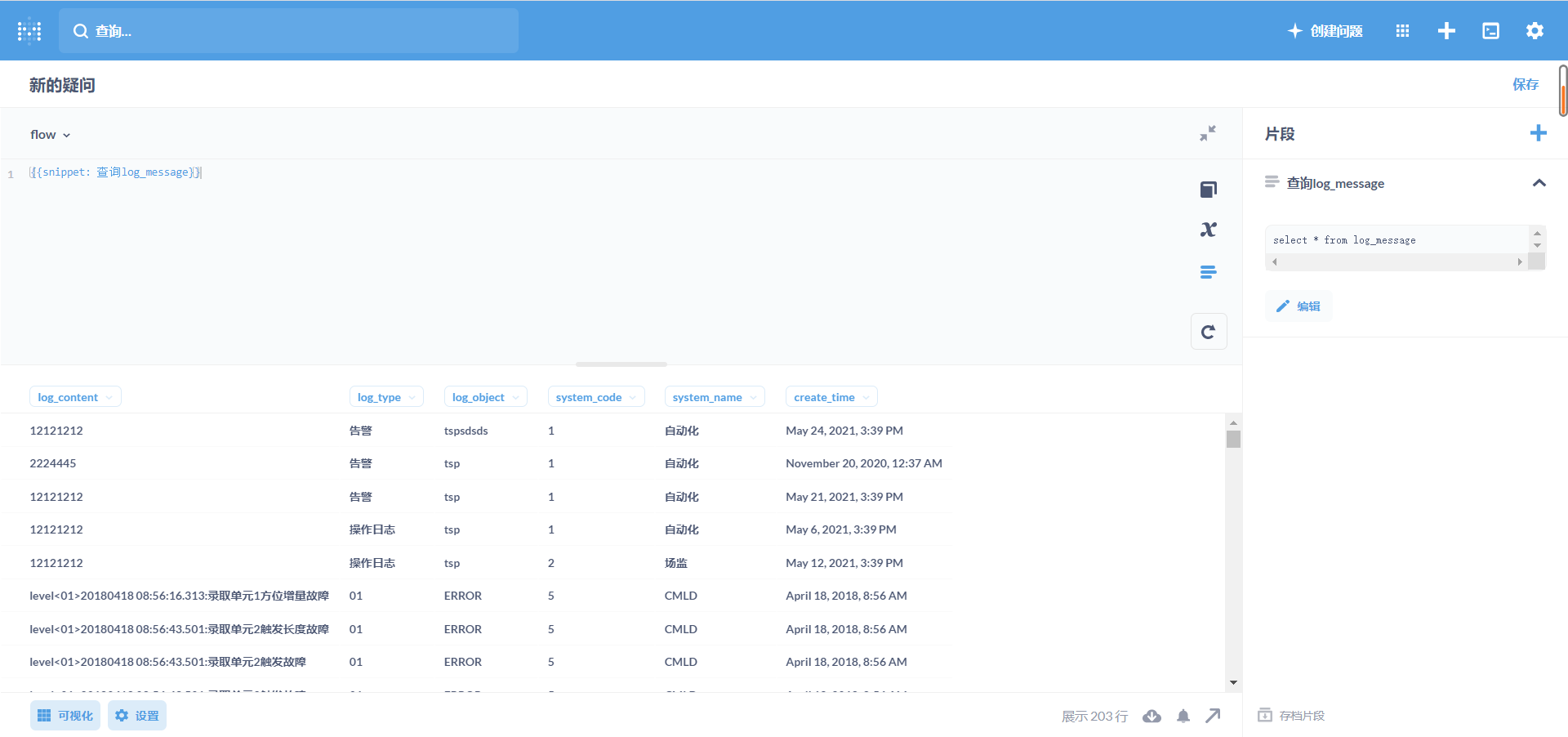The width and height of the screenshot is (1568, 737).
Task: Click the 场监 system name cell
Action: click(676, 563)
